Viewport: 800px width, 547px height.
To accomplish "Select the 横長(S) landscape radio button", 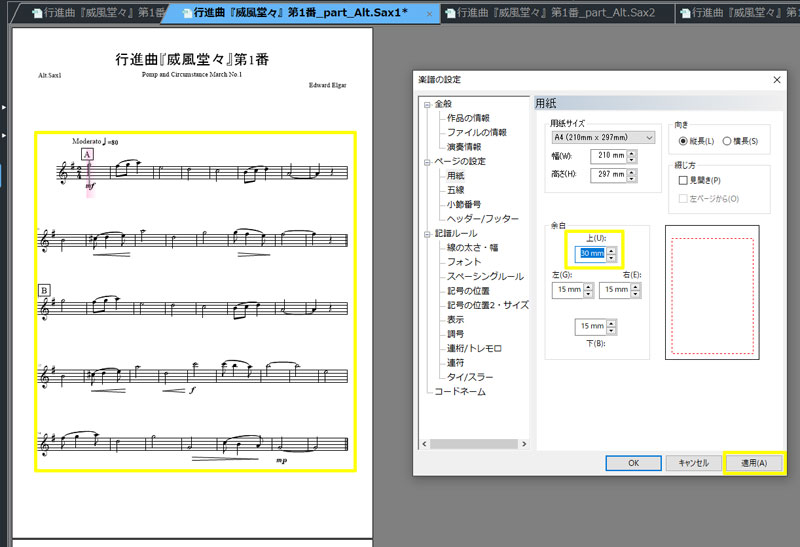I will pyautogui.click(x=727, y=141).
